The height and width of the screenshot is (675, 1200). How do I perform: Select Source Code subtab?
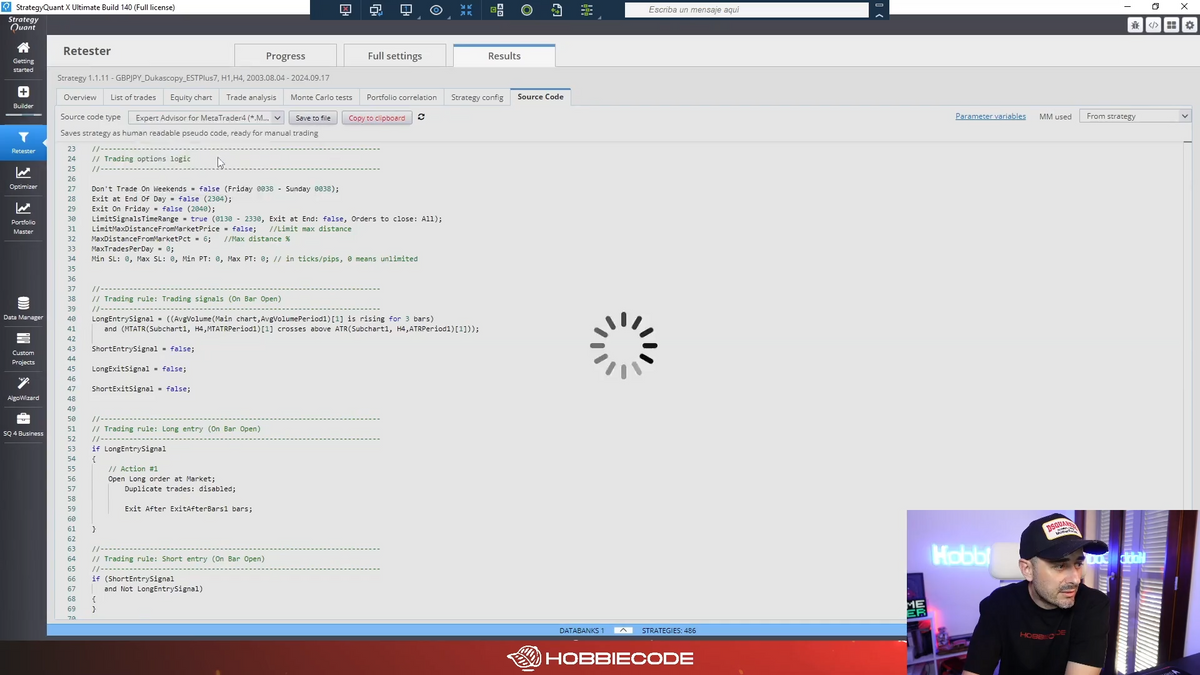540,97
